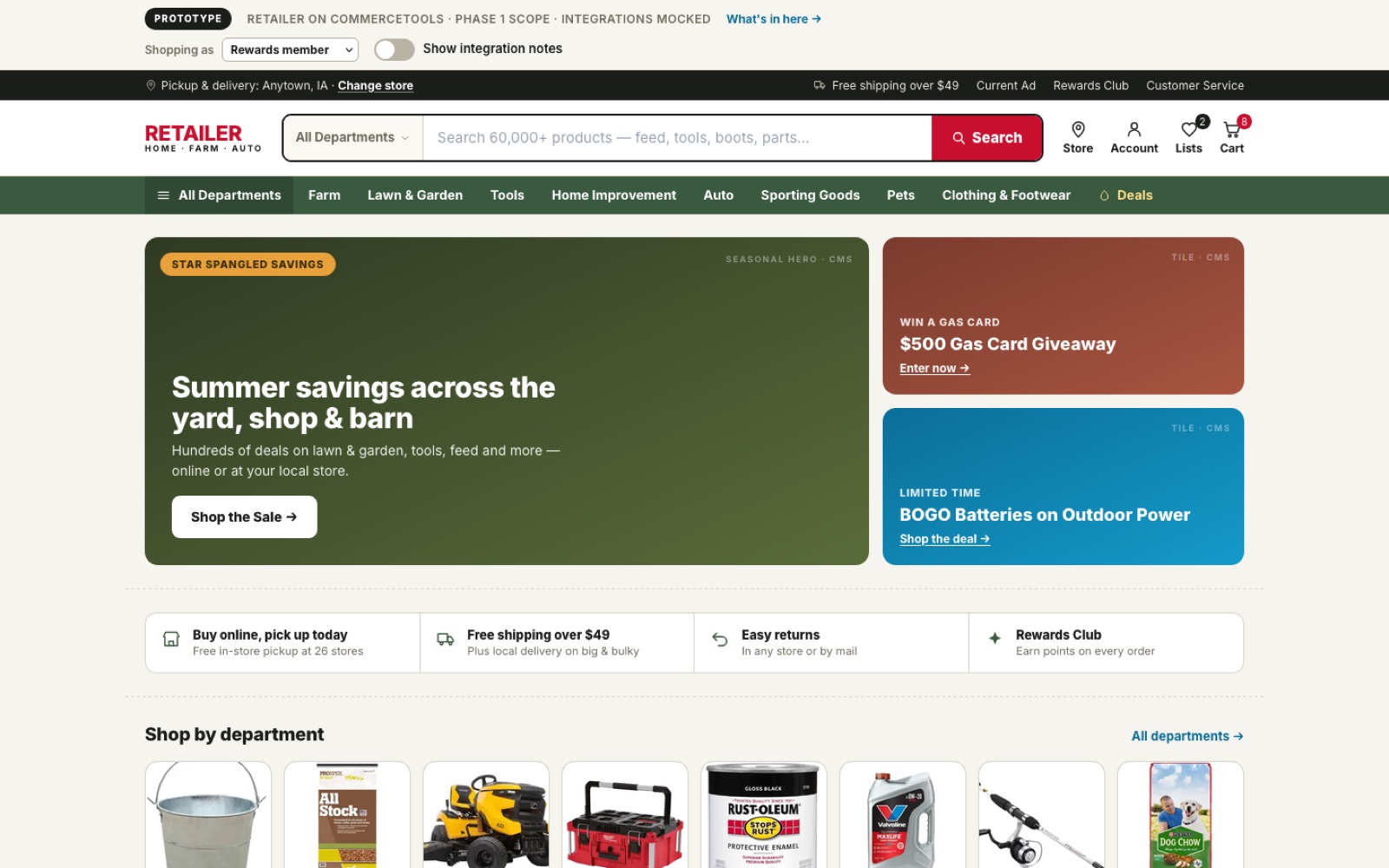Open the Shopping as Rewards member dropdown
Viewport: 1389px width, 868px height.
pyautogui.click(x=290, y=49)
